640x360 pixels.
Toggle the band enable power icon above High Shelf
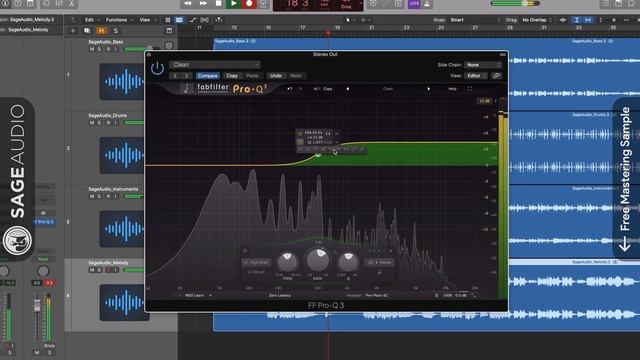(245, 251)
